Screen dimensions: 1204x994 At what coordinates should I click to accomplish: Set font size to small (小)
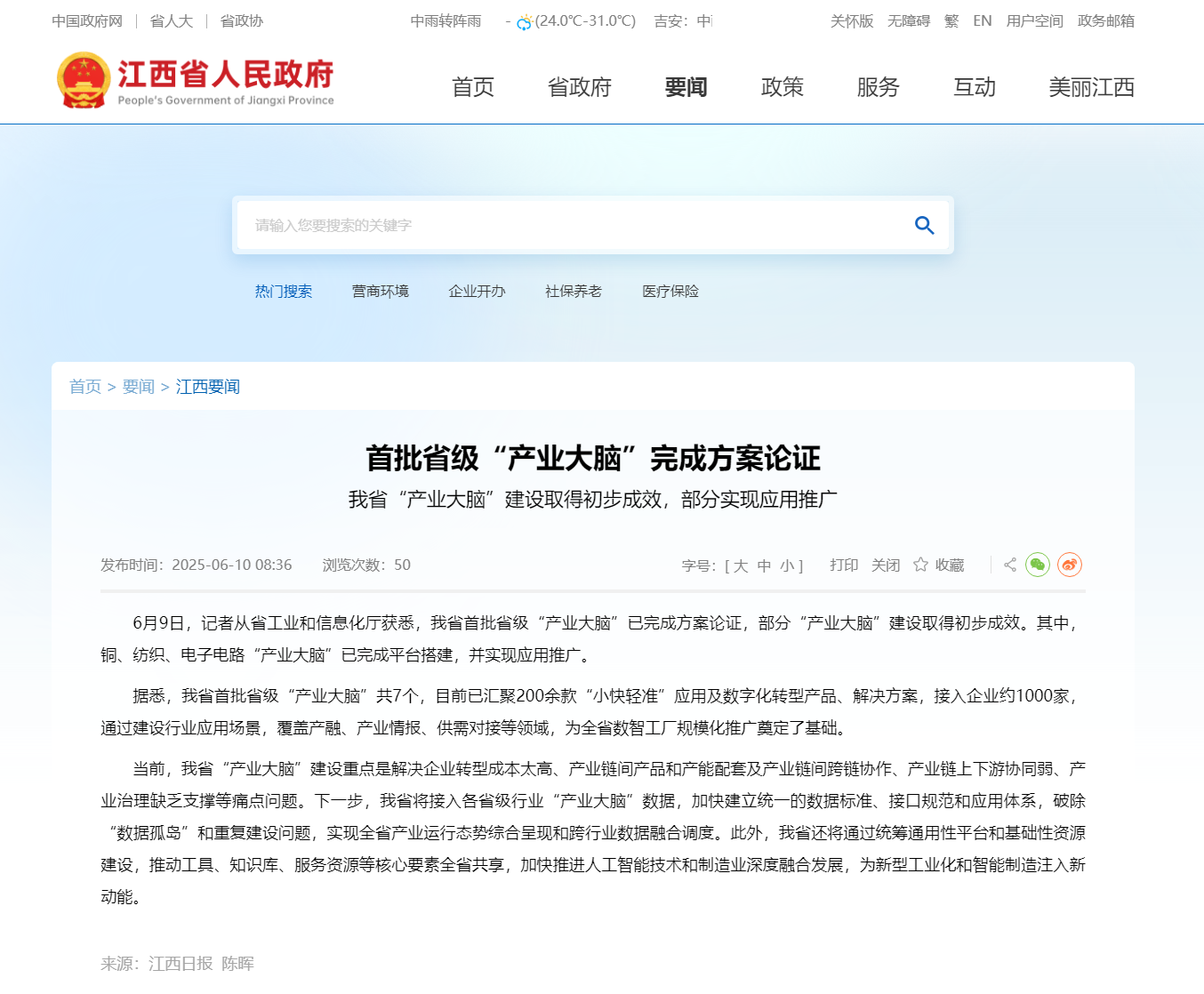(x=787, y=565)
